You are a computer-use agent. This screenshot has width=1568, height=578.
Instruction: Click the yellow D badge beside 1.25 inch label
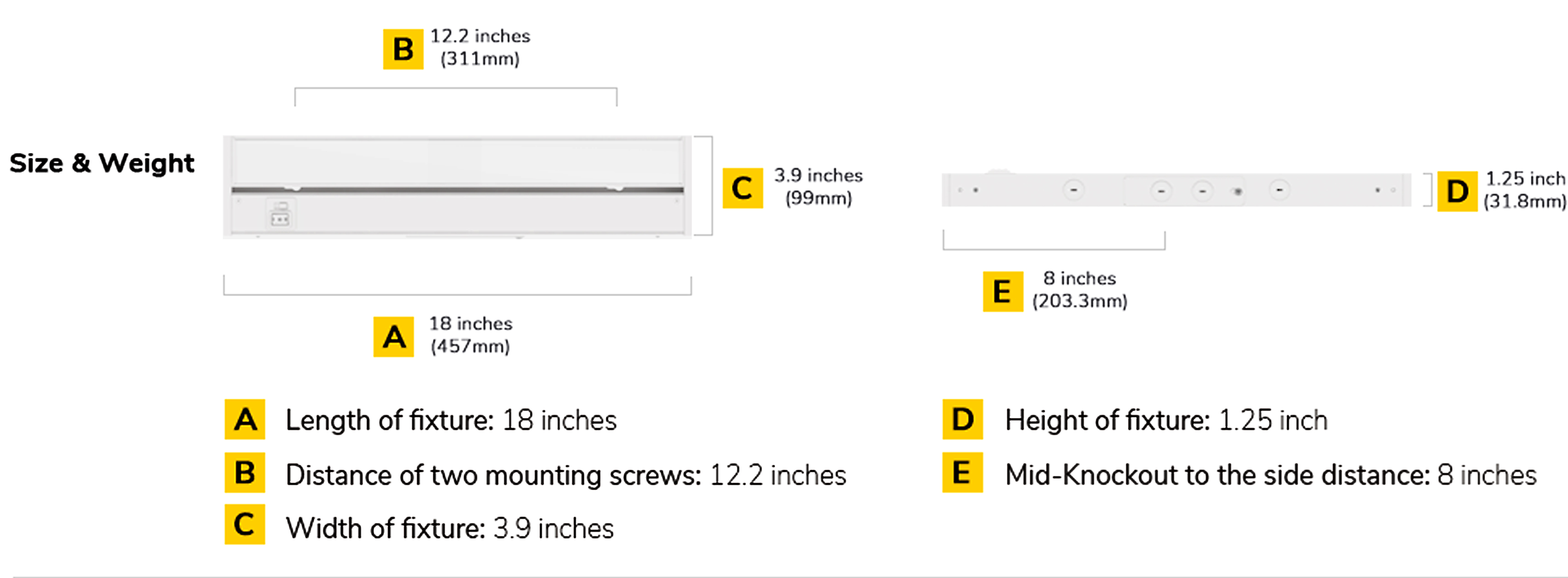[x=1457, y=191]
